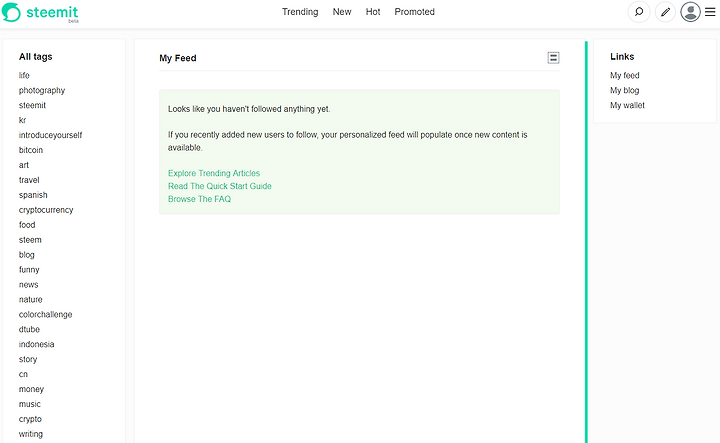Open the cryptocurrency tag
720x443 pixels.
point(46,210)
